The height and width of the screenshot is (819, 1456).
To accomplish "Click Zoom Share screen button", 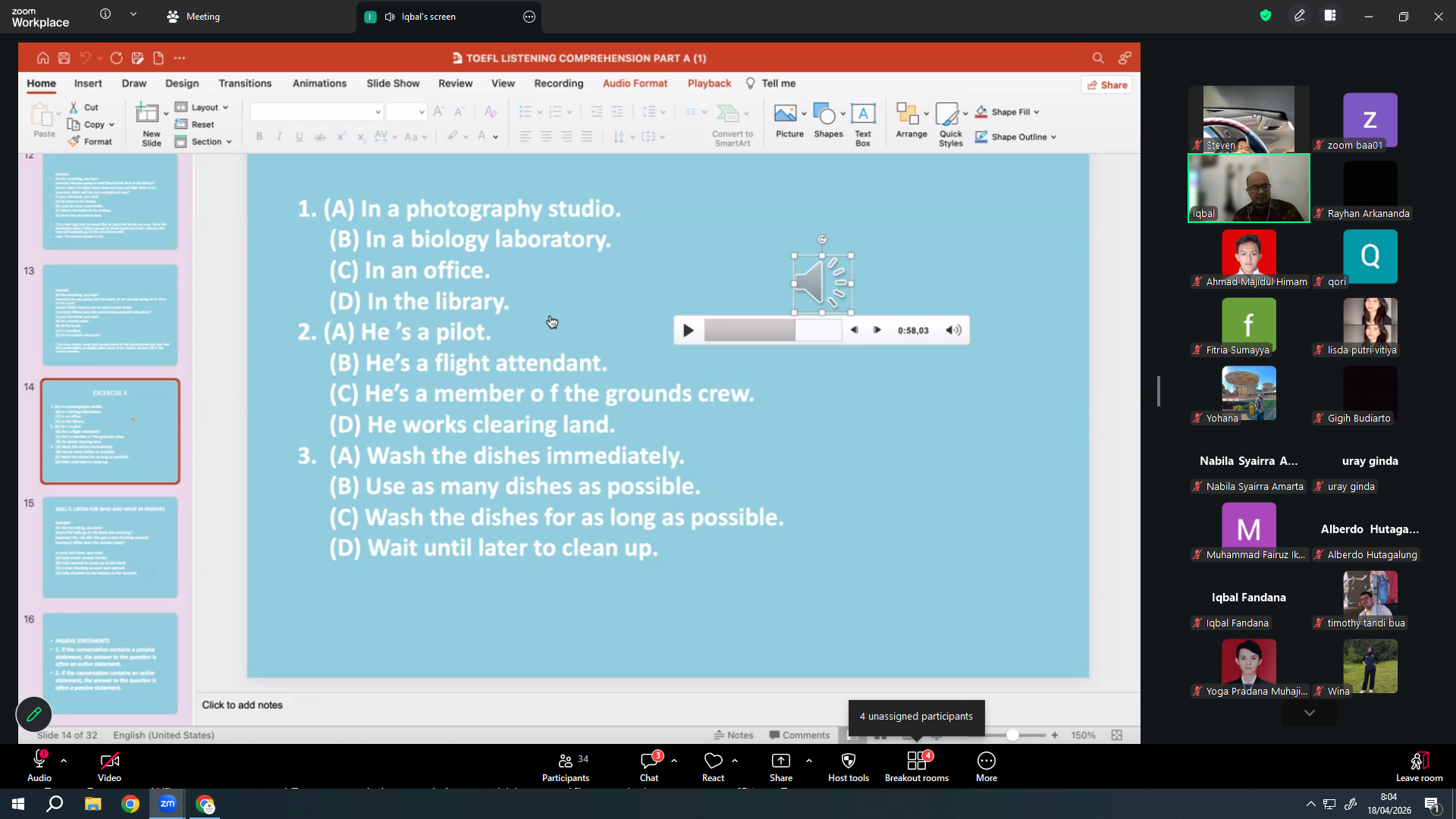I will click(x=781, y=767).
